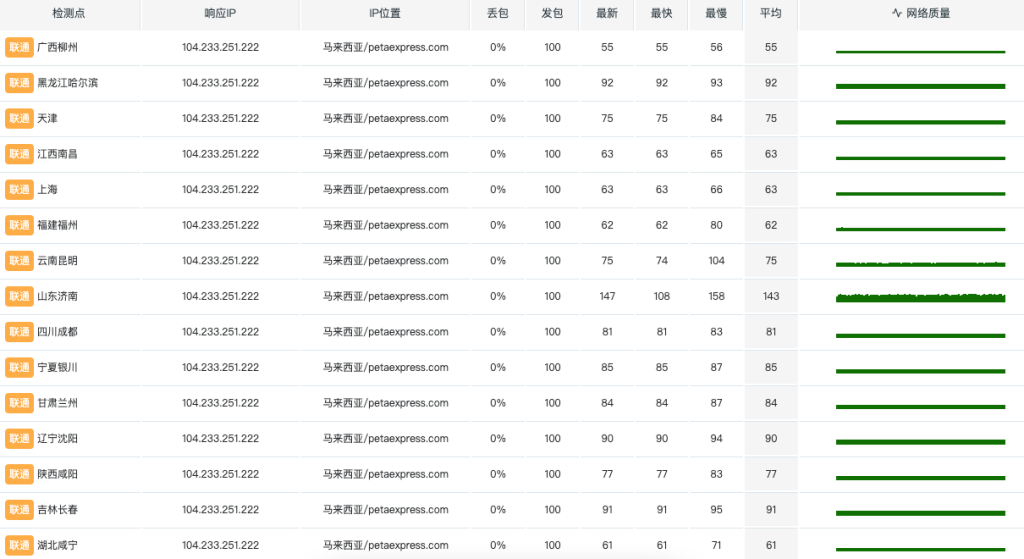
Task: Click the 联通 badge beside 黑龙江哈尔滨
Action: [19, 83]
